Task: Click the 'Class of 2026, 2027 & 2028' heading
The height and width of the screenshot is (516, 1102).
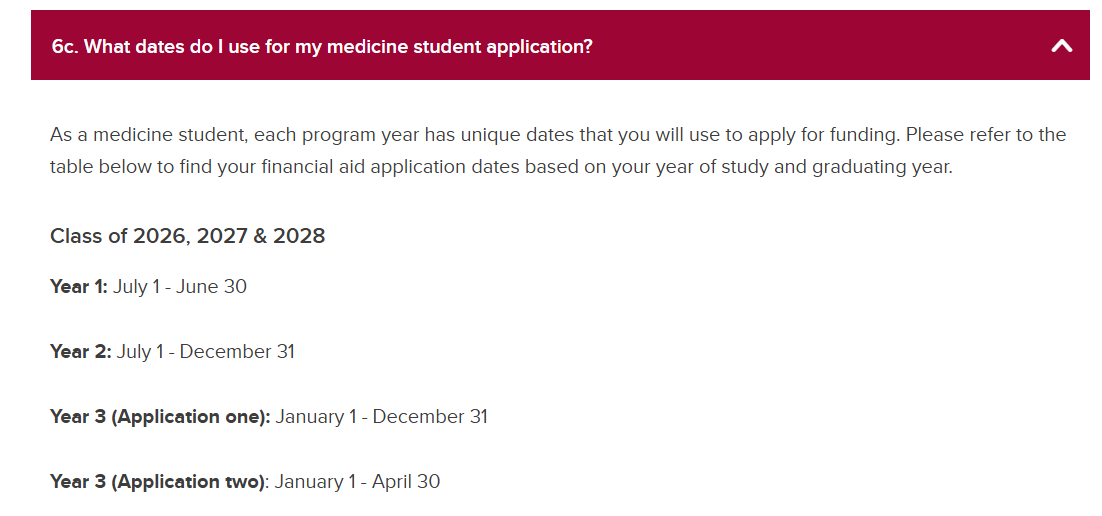Action: click(187, 236)
